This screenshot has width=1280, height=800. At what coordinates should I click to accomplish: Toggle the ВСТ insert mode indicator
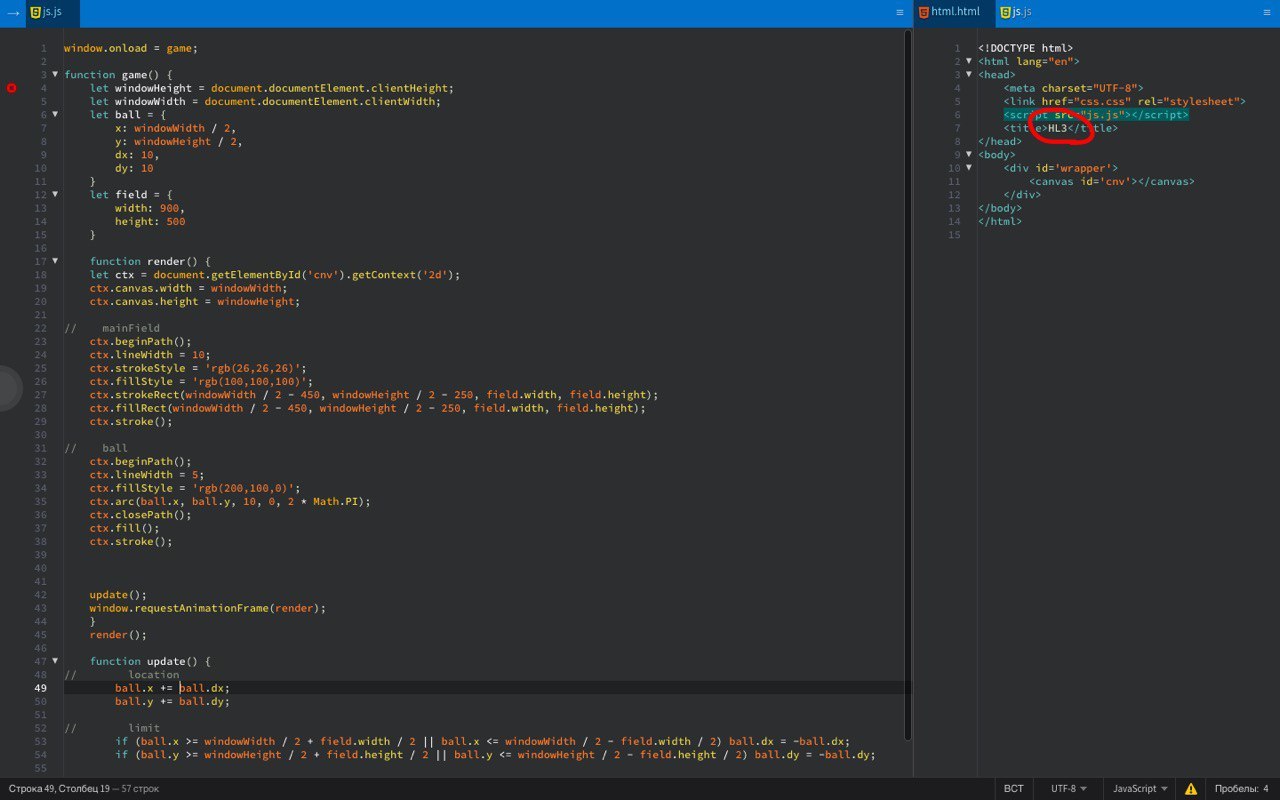pyautogui.click(x=1014, y=789)
